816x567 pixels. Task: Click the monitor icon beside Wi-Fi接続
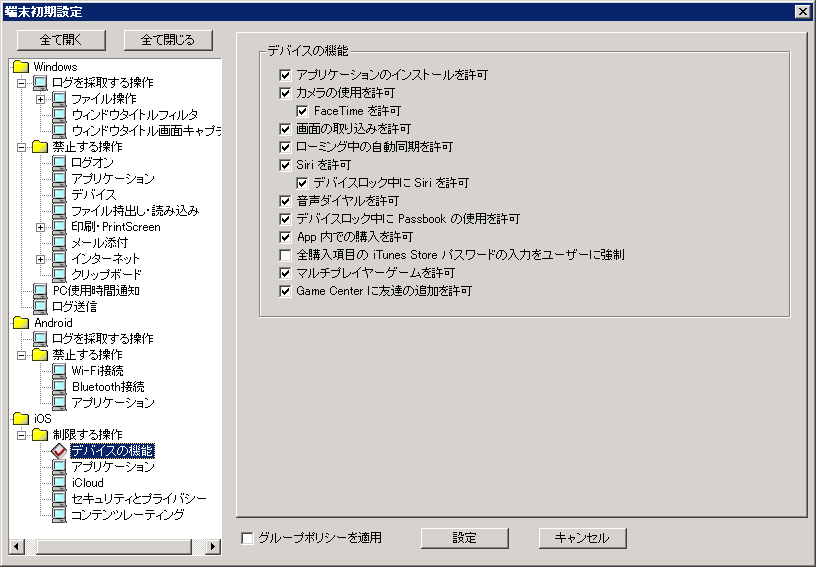[59, 371]
